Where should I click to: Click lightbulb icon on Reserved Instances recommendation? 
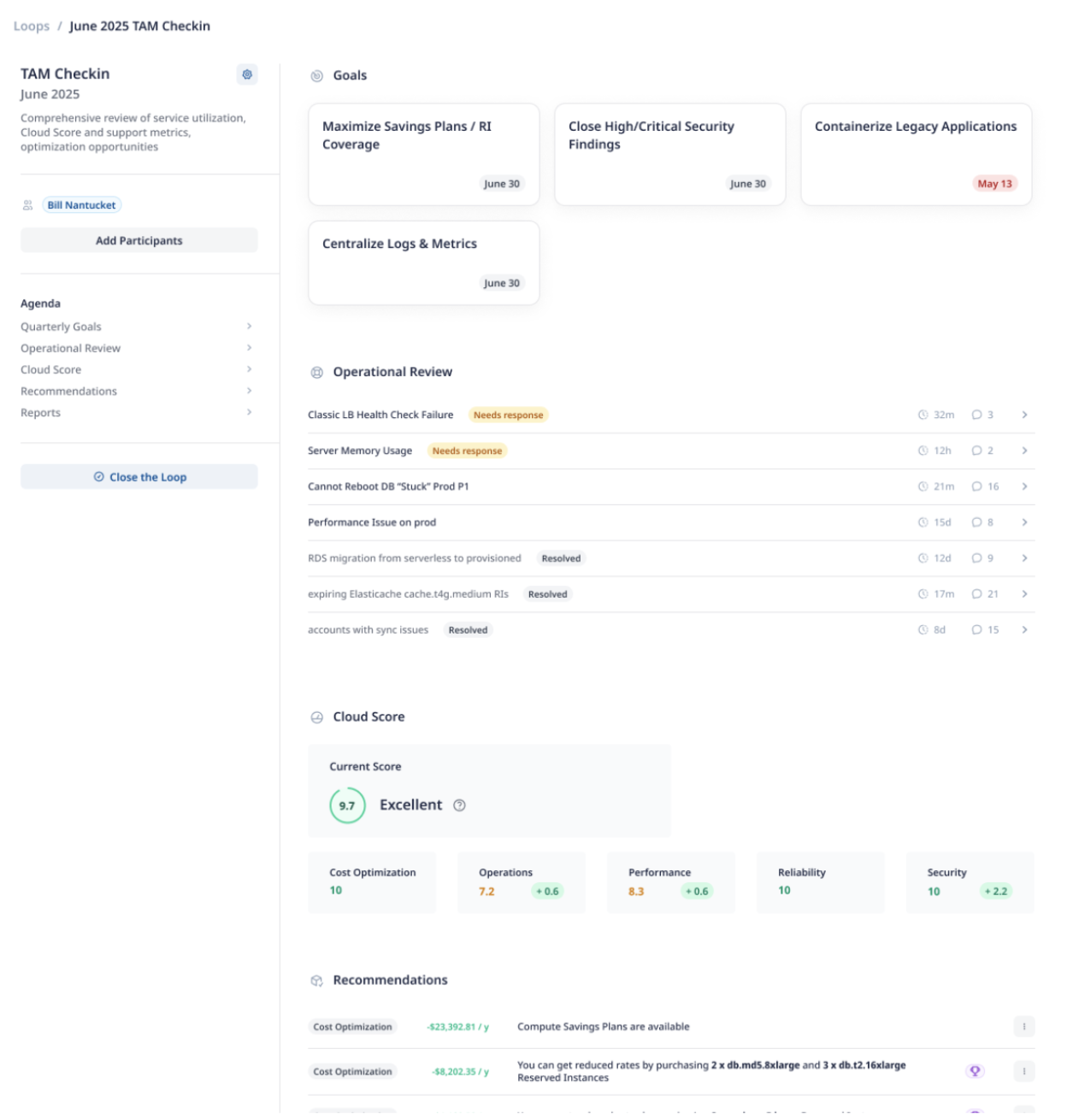click(x=975, y=1071)
